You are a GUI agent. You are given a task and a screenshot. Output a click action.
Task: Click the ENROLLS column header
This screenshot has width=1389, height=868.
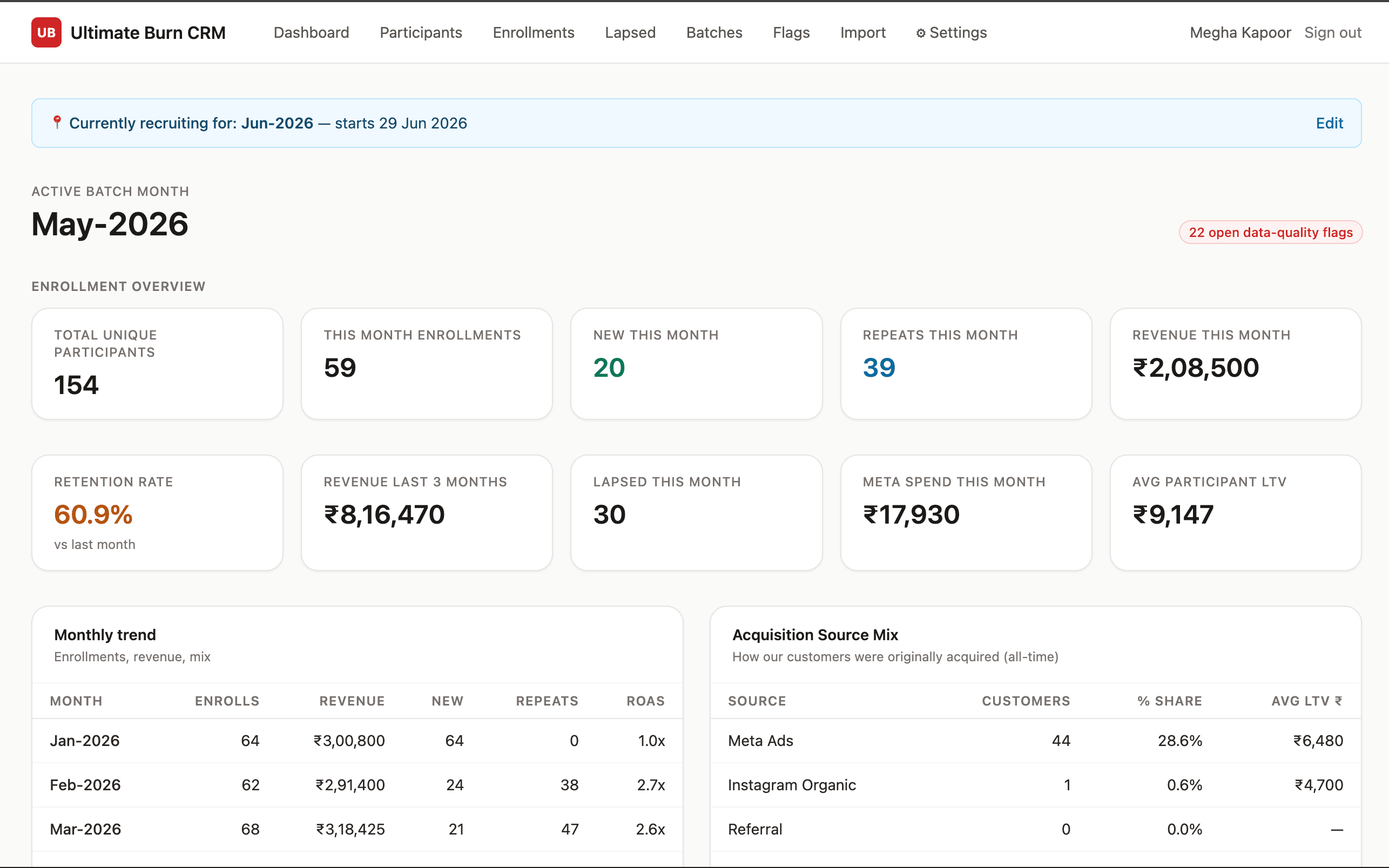click(227, 701)
